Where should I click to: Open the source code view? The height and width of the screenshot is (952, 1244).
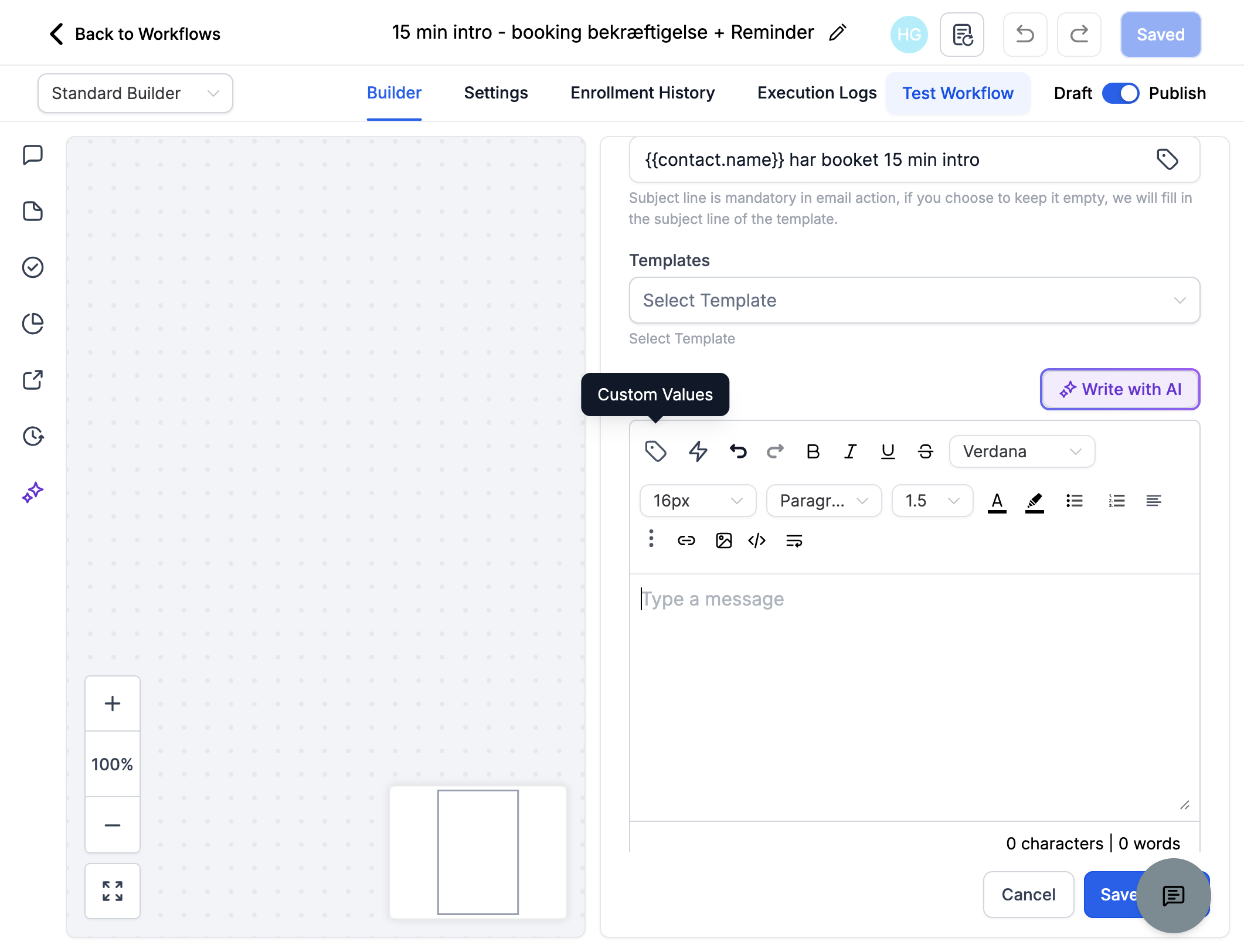pyautogui.click(x=757, y=540)
